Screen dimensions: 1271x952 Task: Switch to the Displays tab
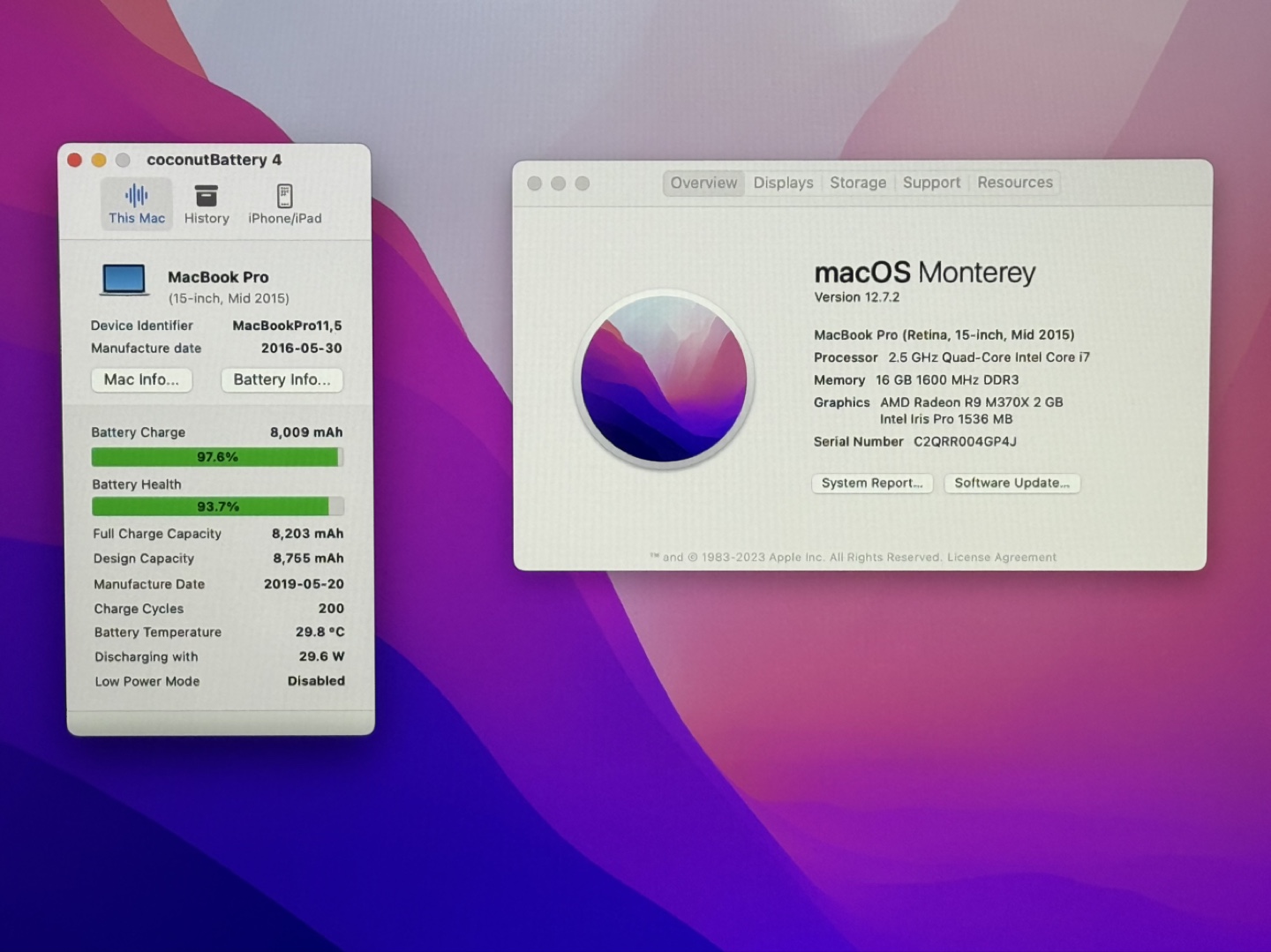click(x=783, y=183)
